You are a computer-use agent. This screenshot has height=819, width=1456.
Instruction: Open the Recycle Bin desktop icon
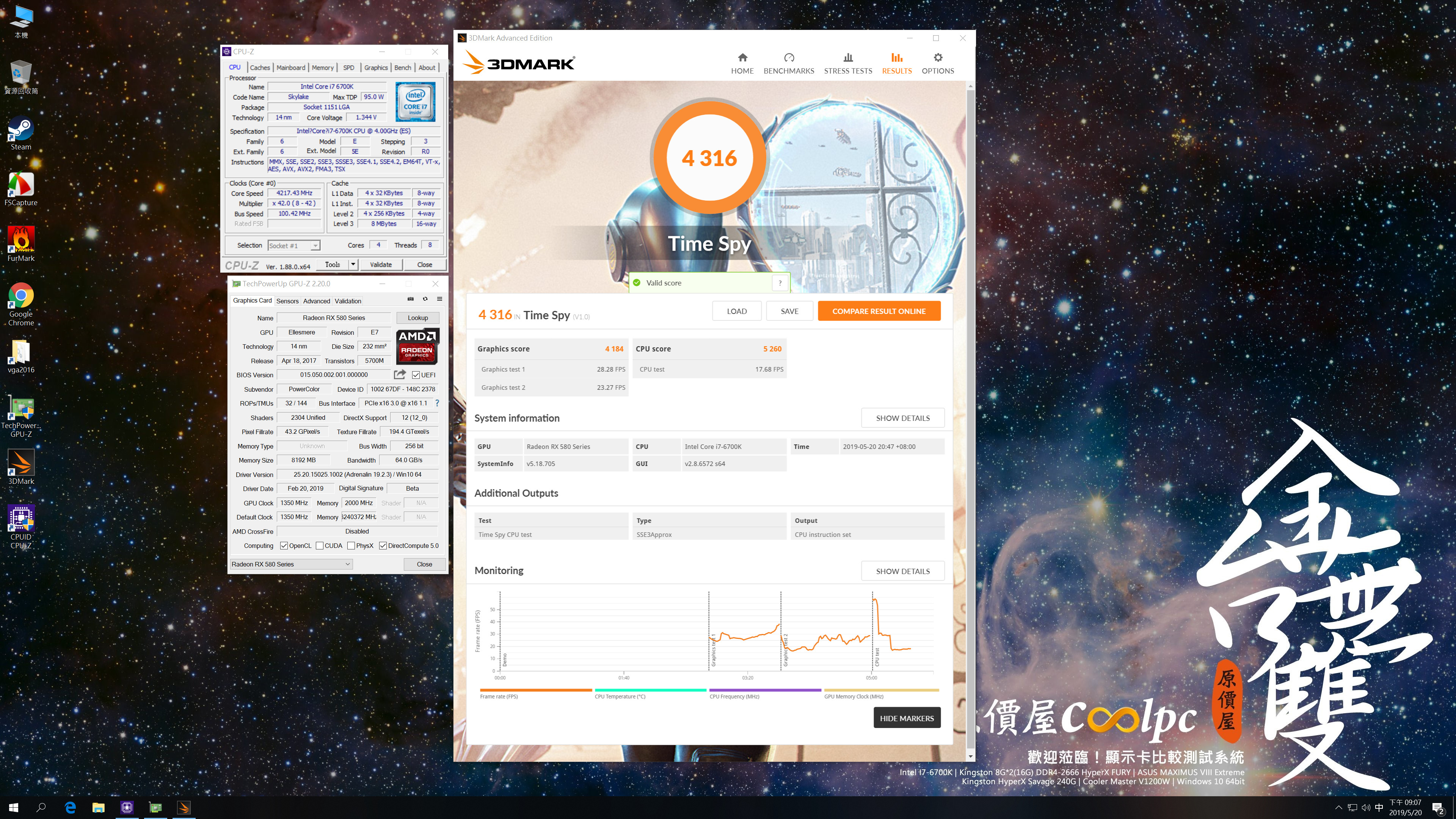pos(21,77)
